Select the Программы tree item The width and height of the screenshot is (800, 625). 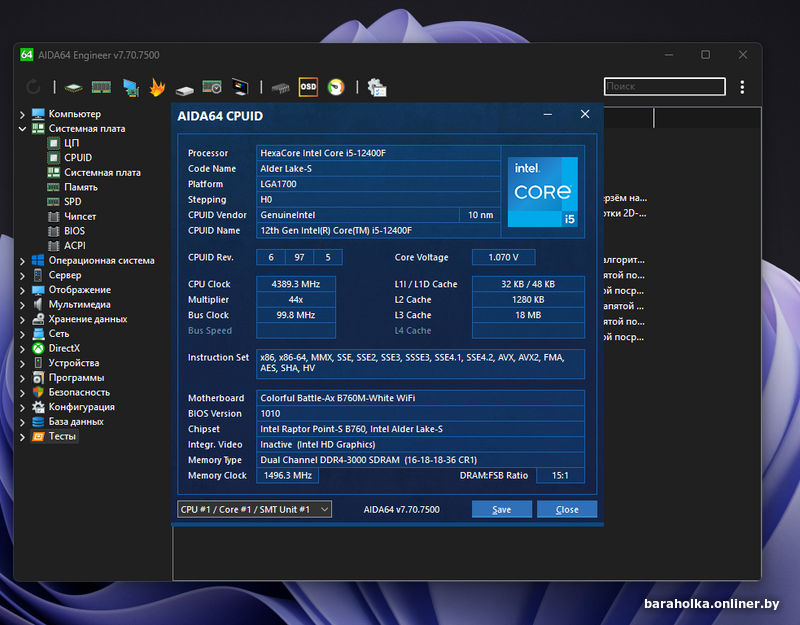pos(68,378)
